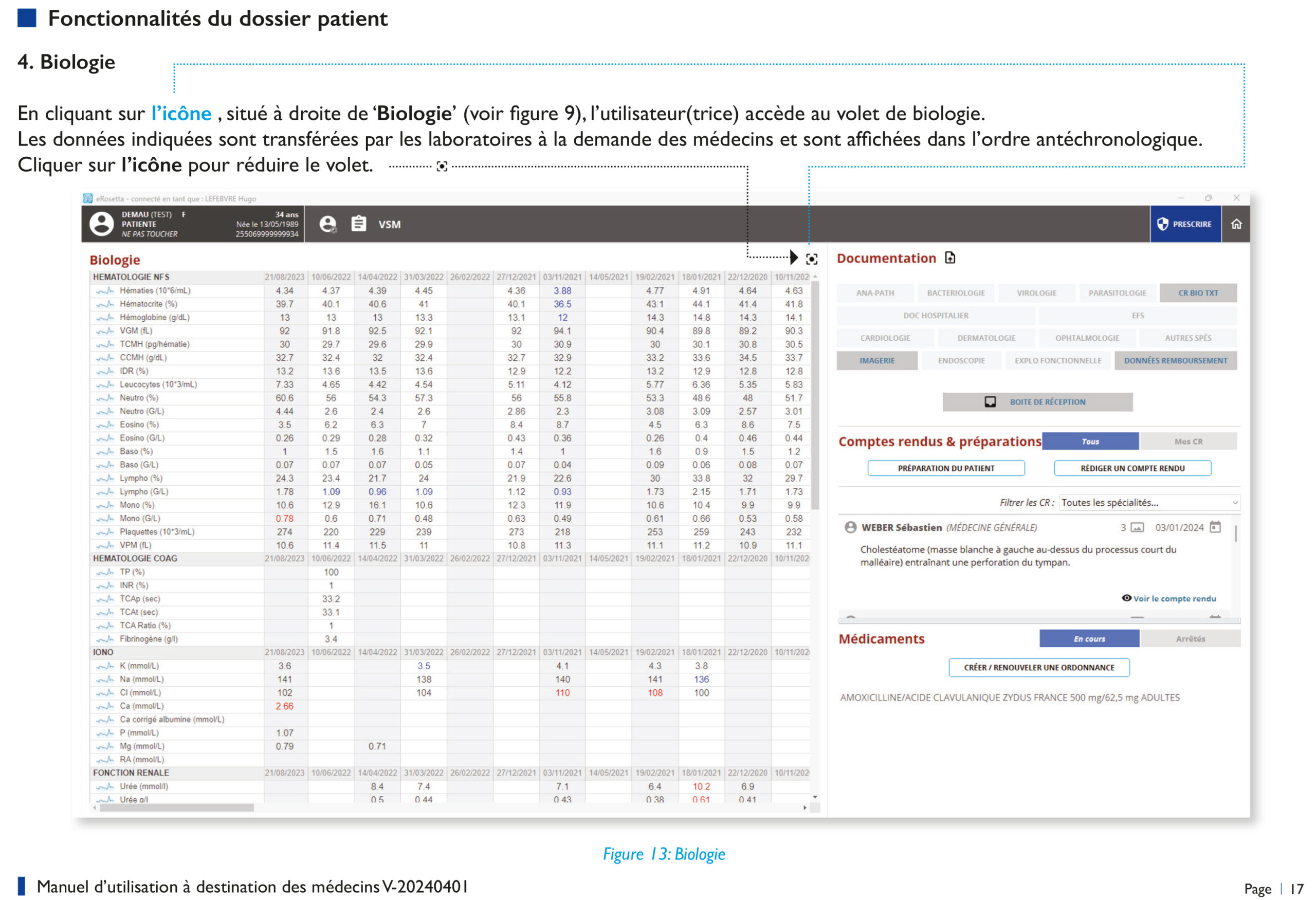Switch to the Mes CR filter
Viewport: 1316px width, 900px height.
coord(1188,442)
